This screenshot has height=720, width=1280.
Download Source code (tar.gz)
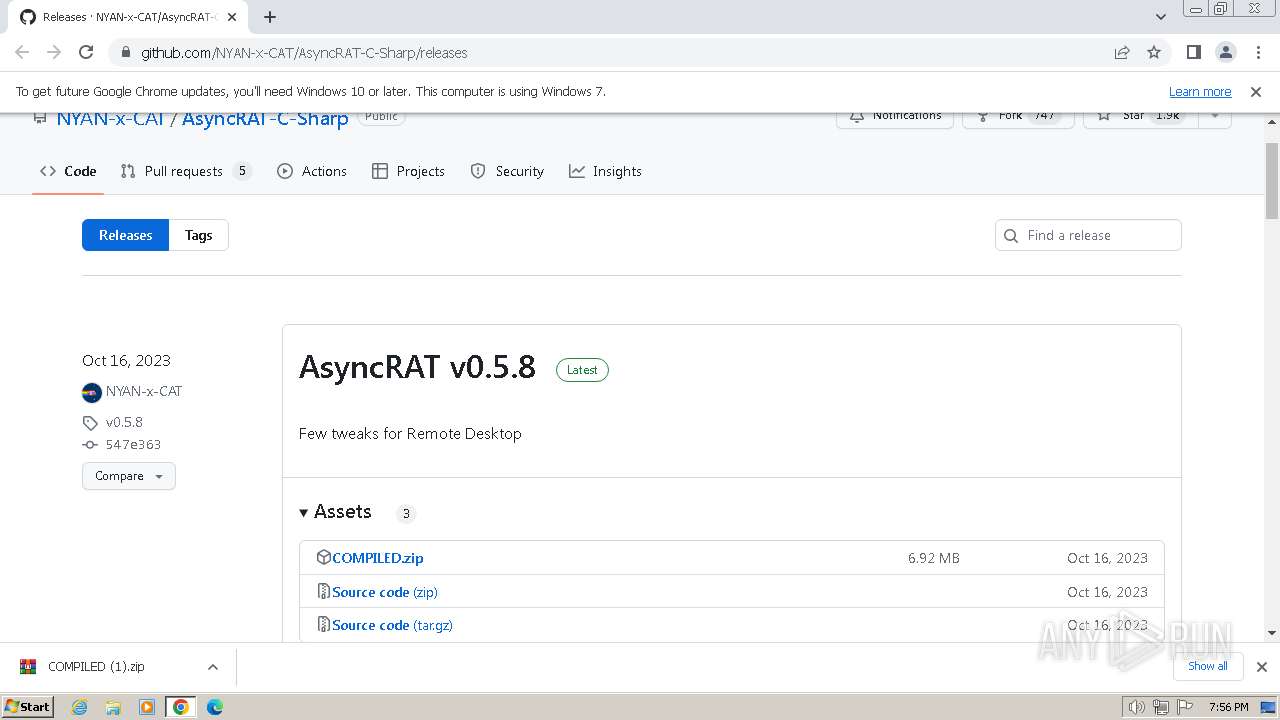click(392, 625)
